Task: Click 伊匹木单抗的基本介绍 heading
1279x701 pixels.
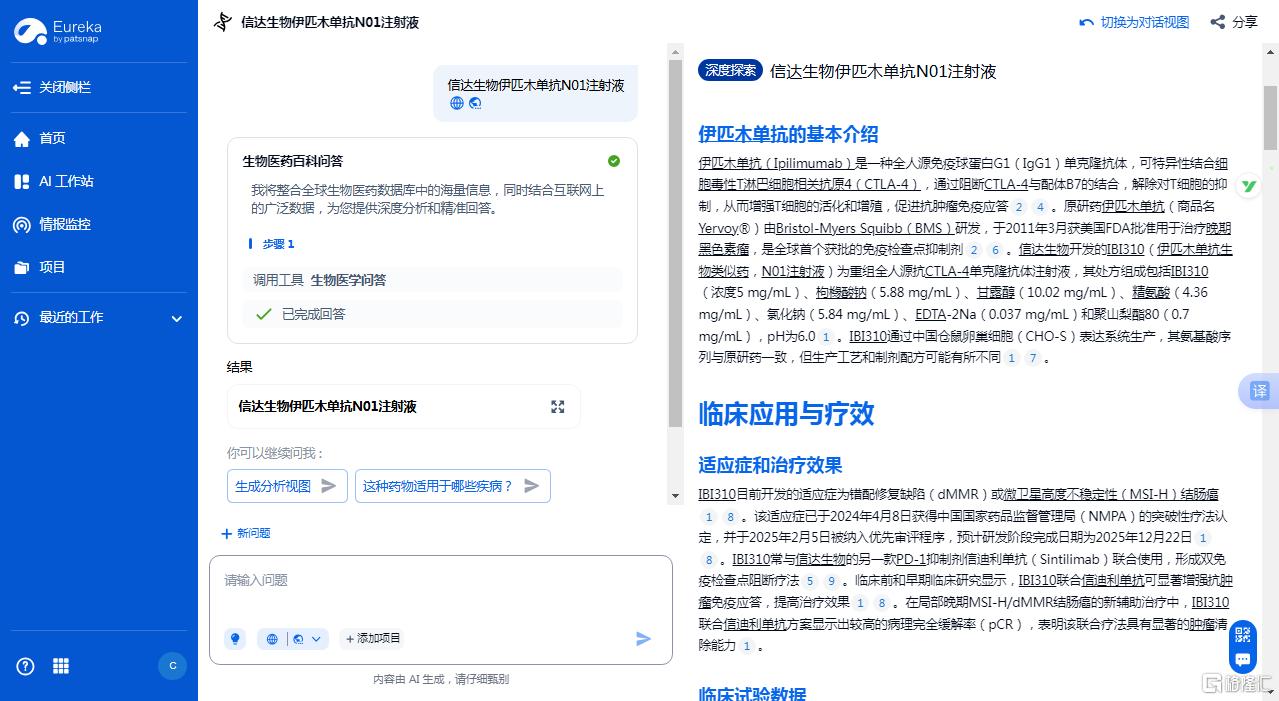Action: pyautogui.click(x=788, y=134)
